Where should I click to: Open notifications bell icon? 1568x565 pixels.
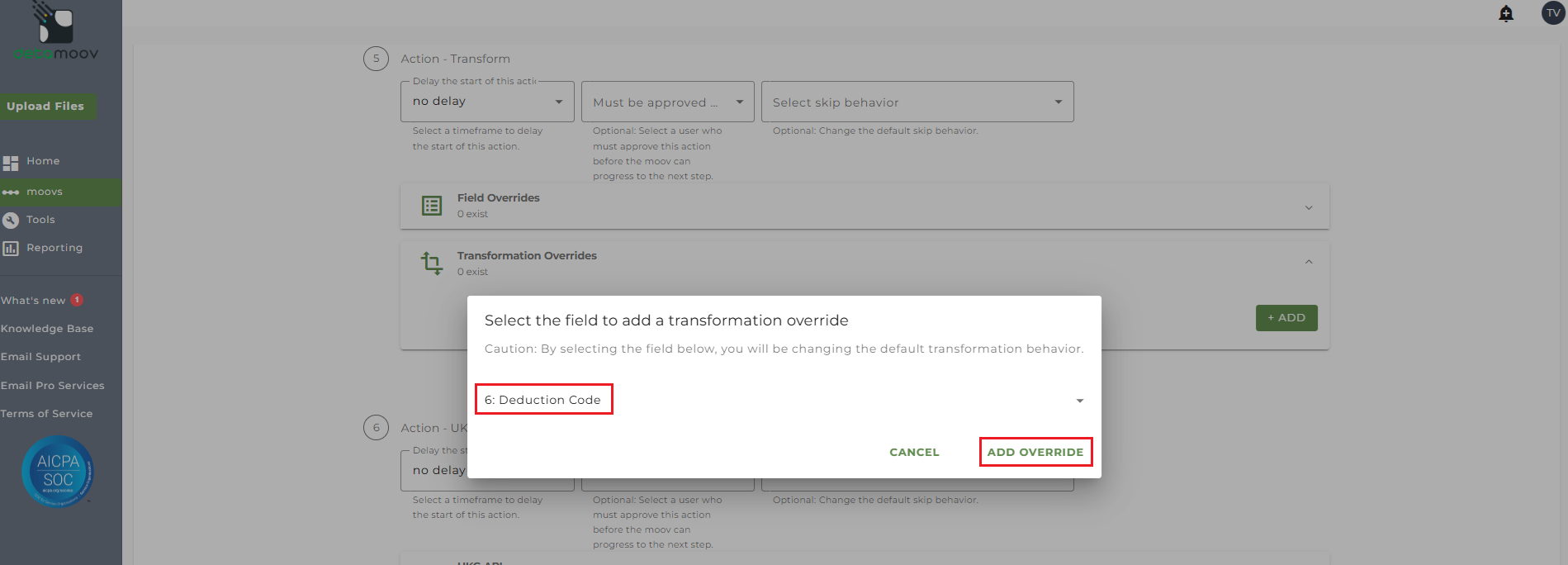point(1506,13)
